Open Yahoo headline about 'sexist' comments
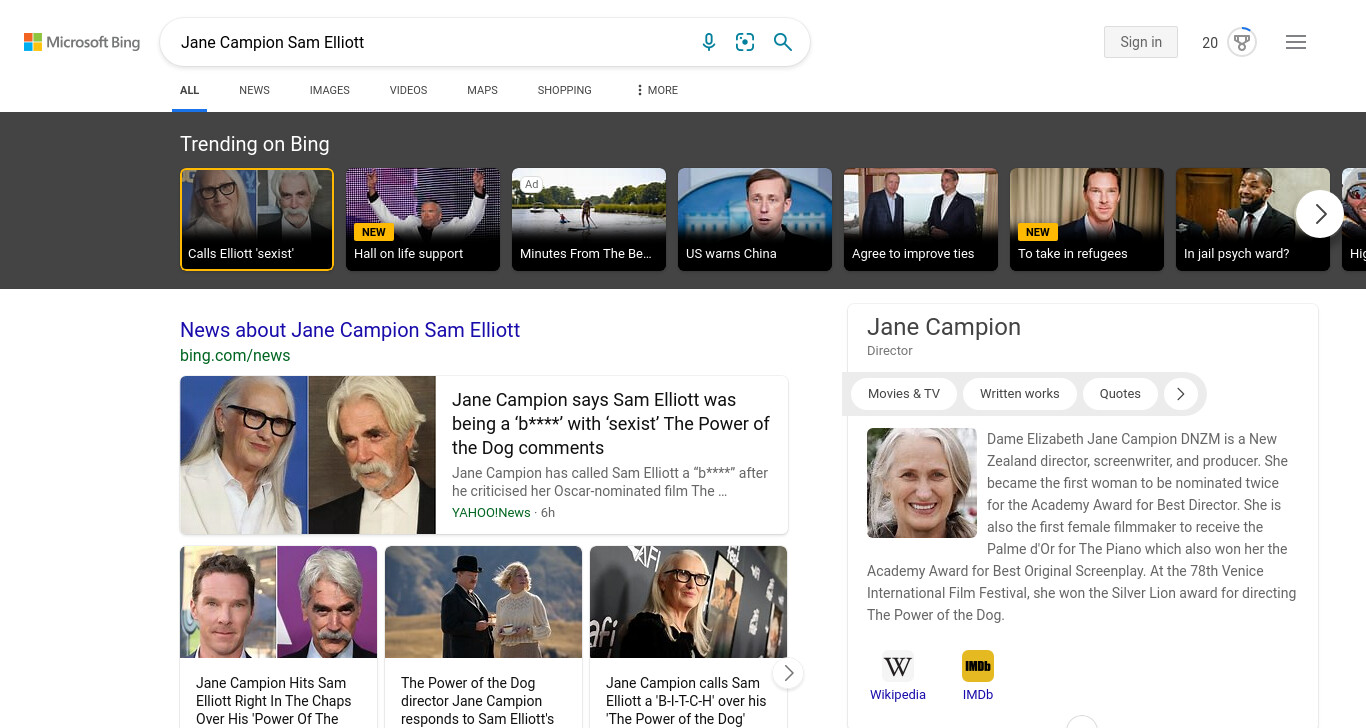 click(x=611, y=424)
